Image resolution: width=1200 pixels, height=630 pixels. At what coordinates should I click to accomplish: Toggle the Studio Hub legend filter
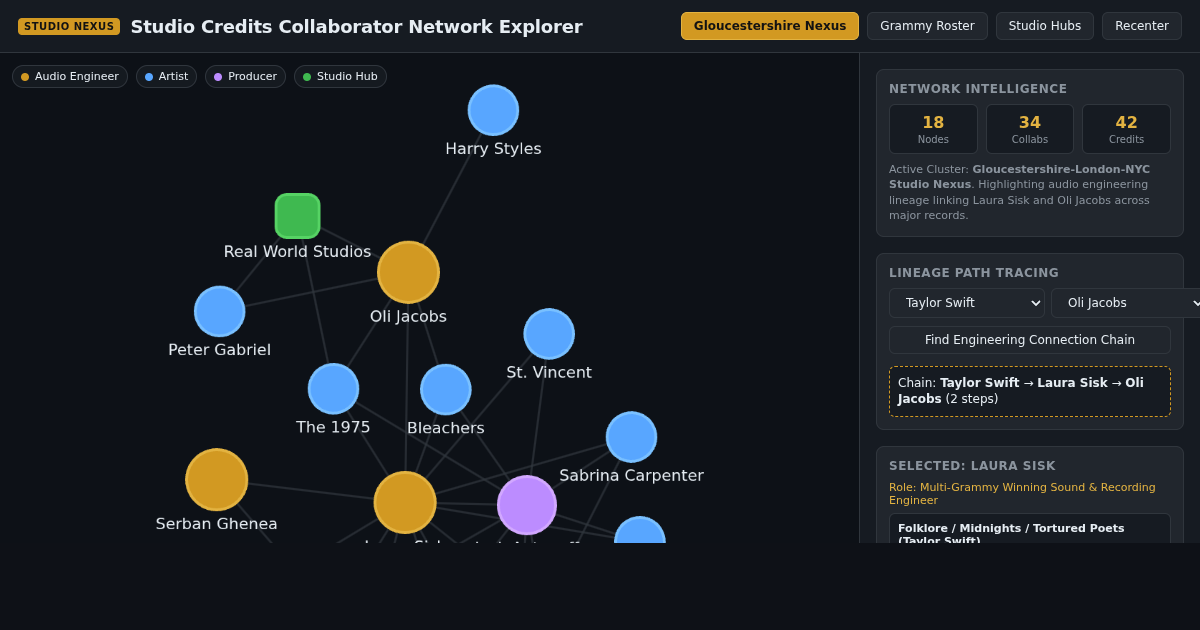tap(340, 77)
